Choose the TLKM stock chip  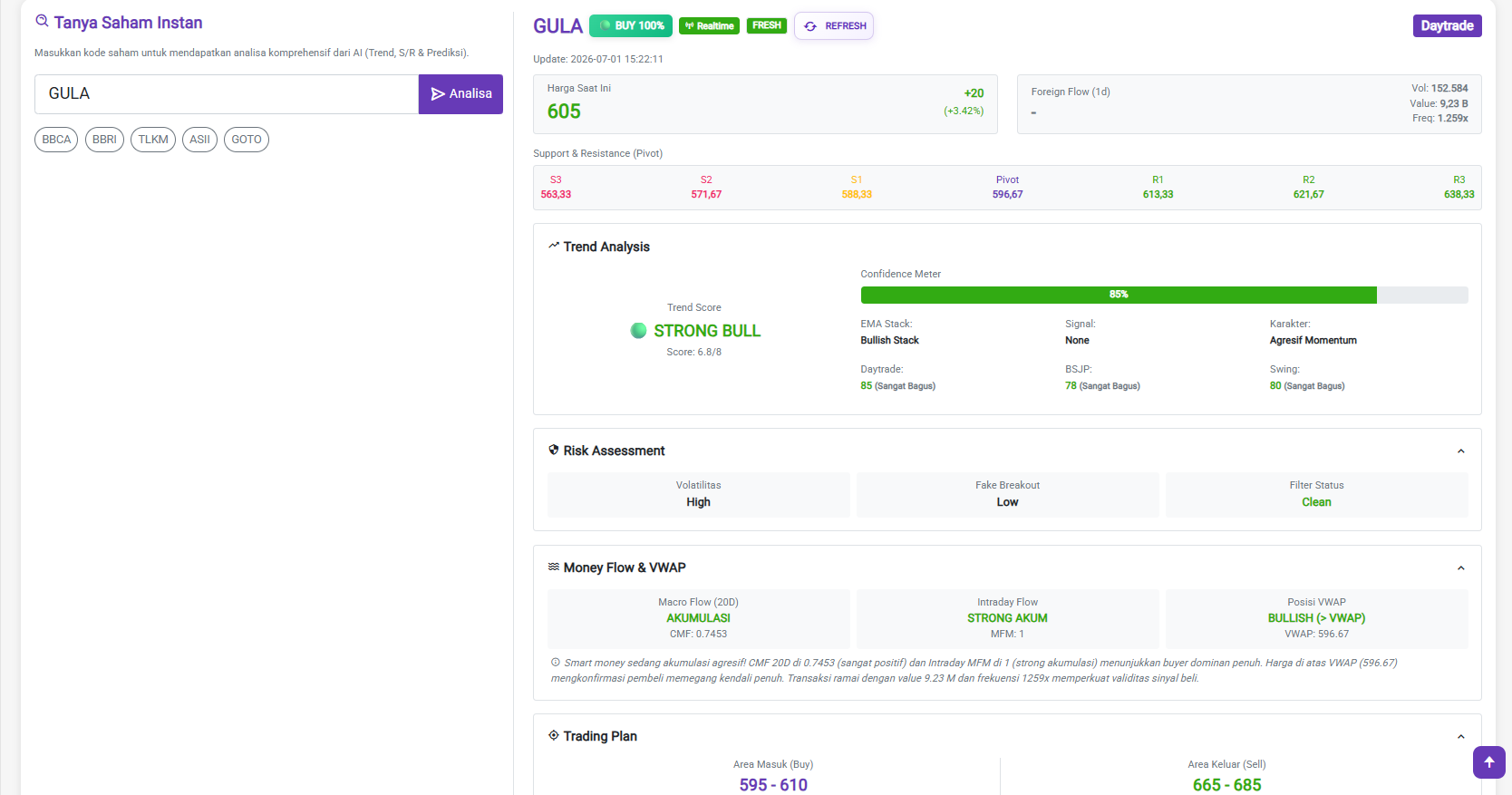point(153,140)
